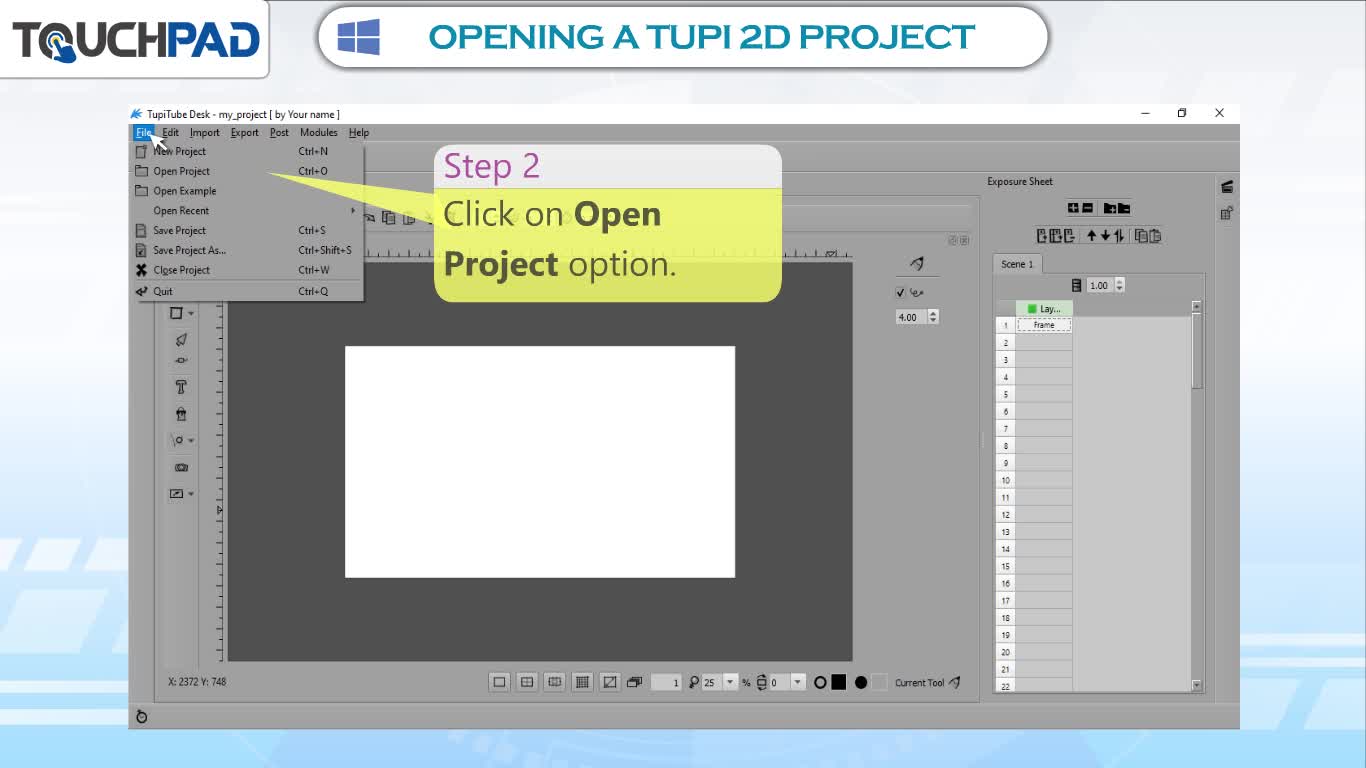1366x768 pixels.
Task: Toggle the safe area button in bottom bar
Action: (x=555, y=682)
